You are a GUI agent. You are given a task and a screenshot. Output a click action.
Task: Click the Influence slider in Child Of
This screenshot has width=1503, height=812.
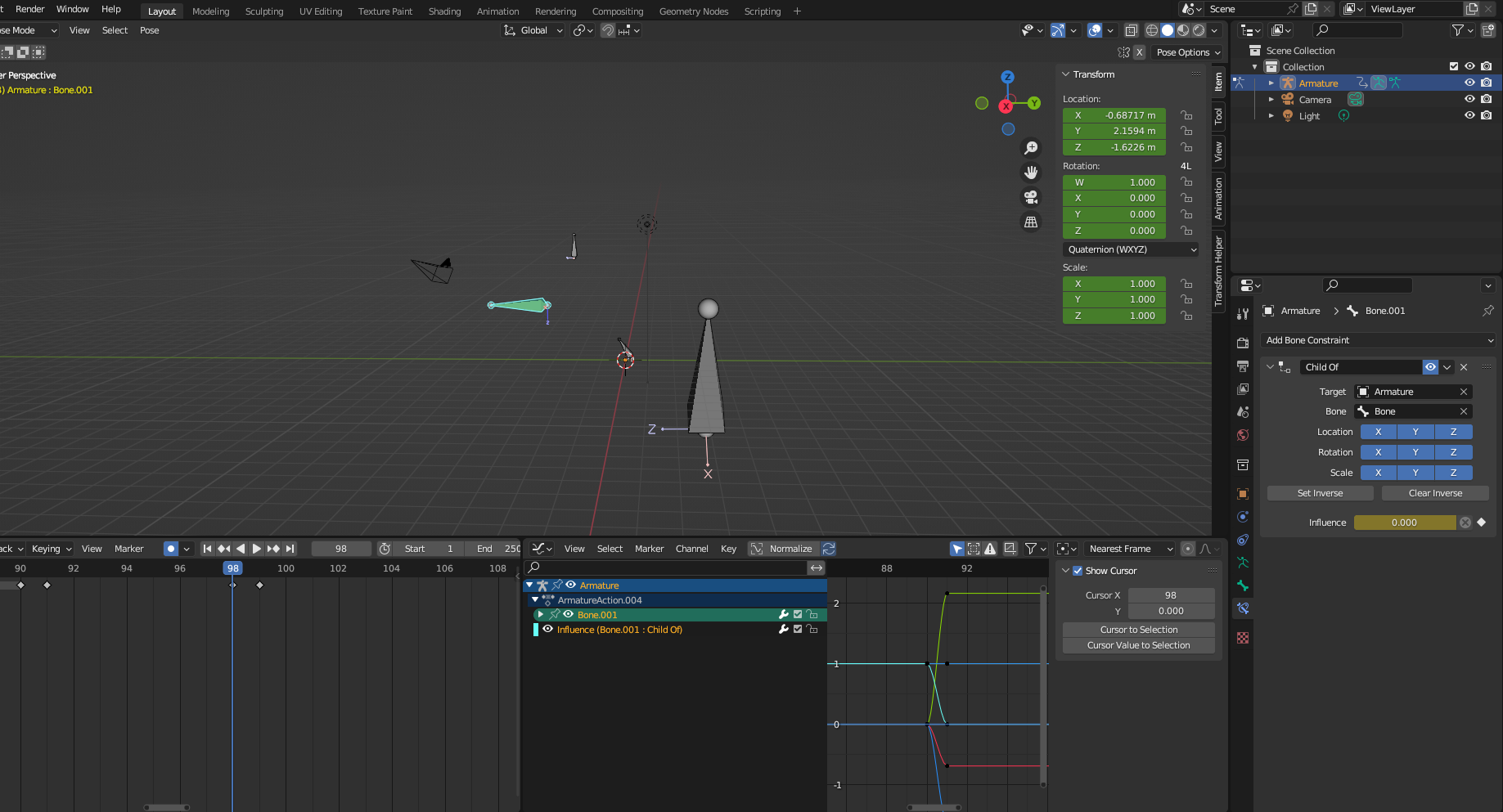pos(1405,523)
